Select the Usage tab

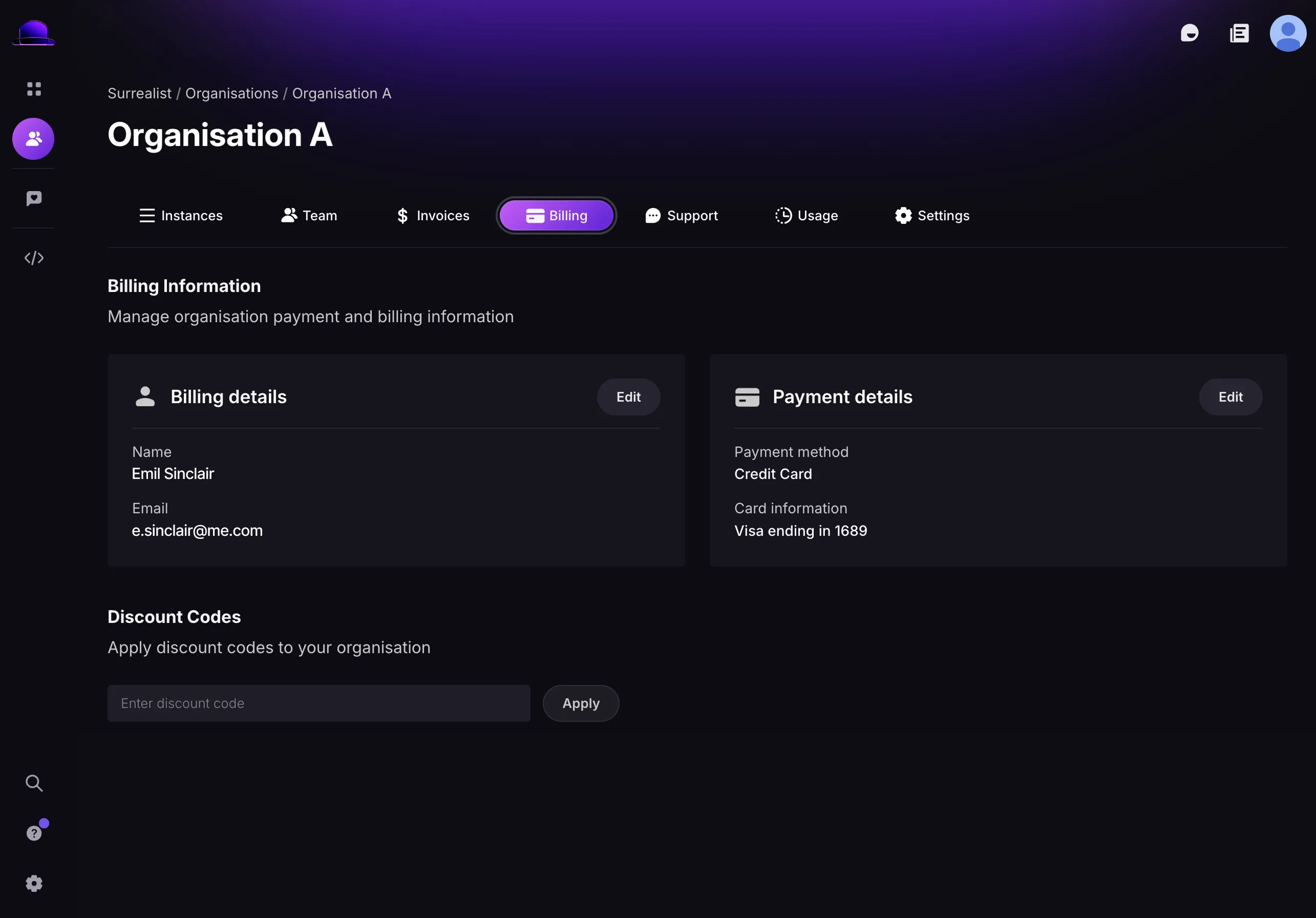(806, 216)
